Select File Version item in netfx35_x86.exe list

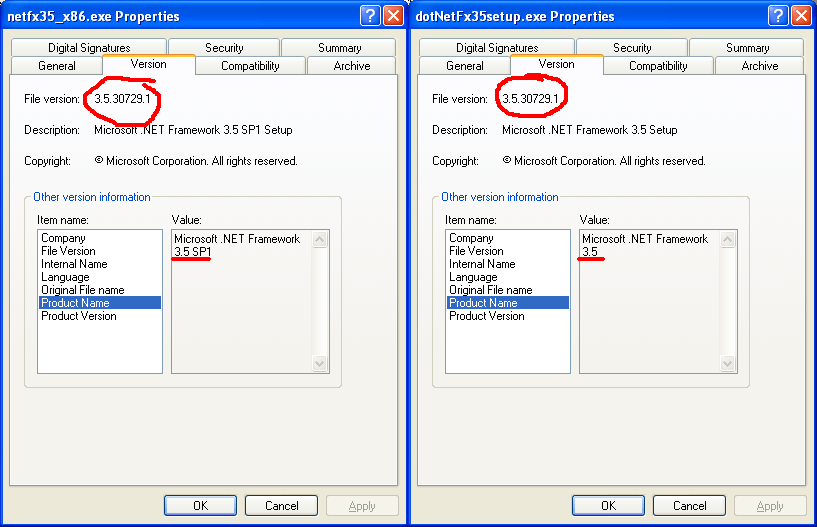(100, 251)
